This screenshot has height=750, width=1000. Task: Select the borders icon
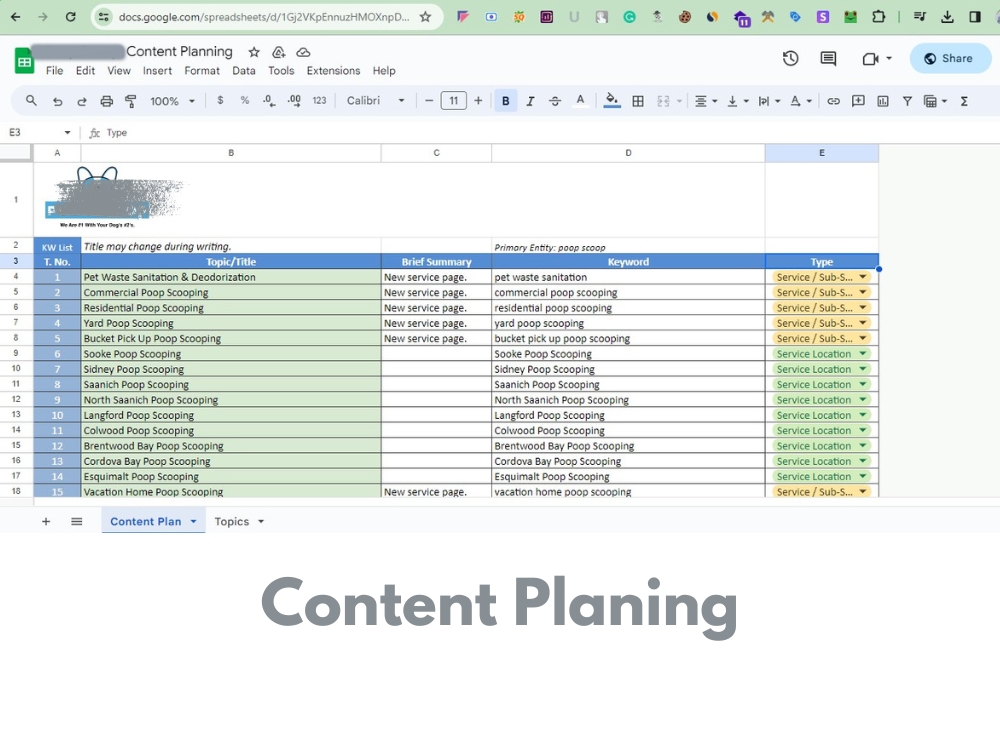tap(638, 100)
